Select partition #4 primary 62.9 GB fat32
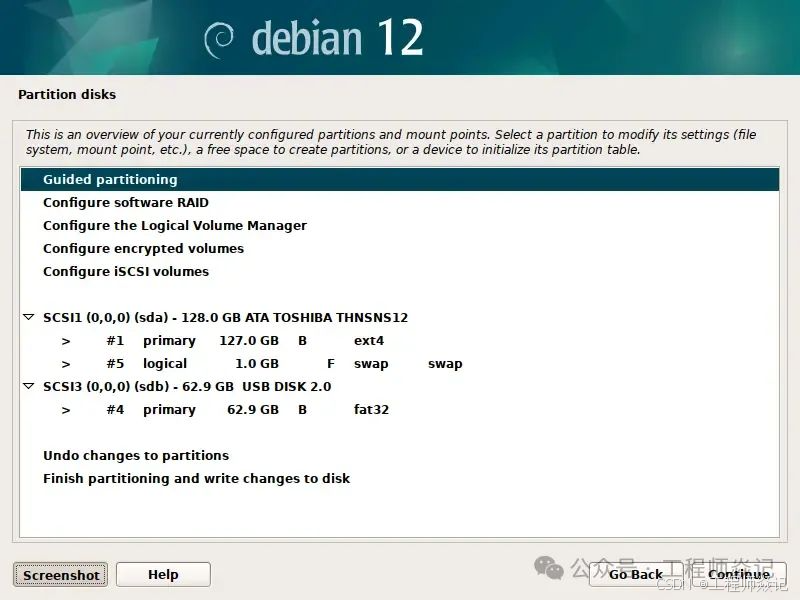The height and width of the screenshot is (600, 800). pos(399,409)
